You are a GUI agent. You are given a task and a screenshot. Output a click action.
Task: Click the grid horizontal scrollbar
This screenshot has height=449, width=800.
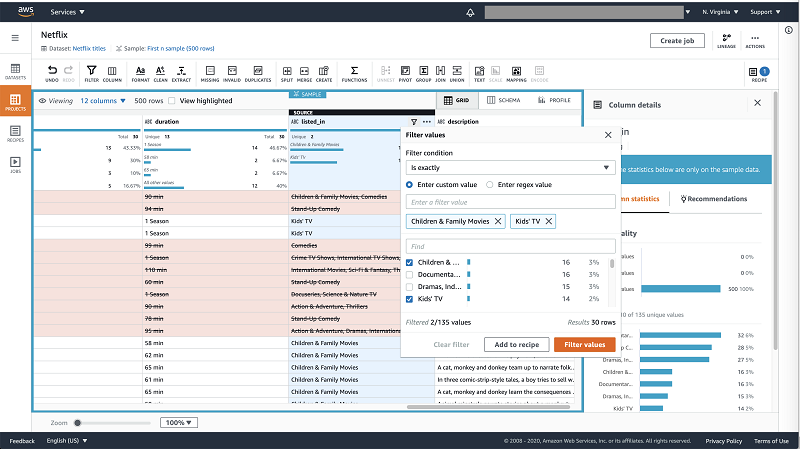tap(488, 407)
